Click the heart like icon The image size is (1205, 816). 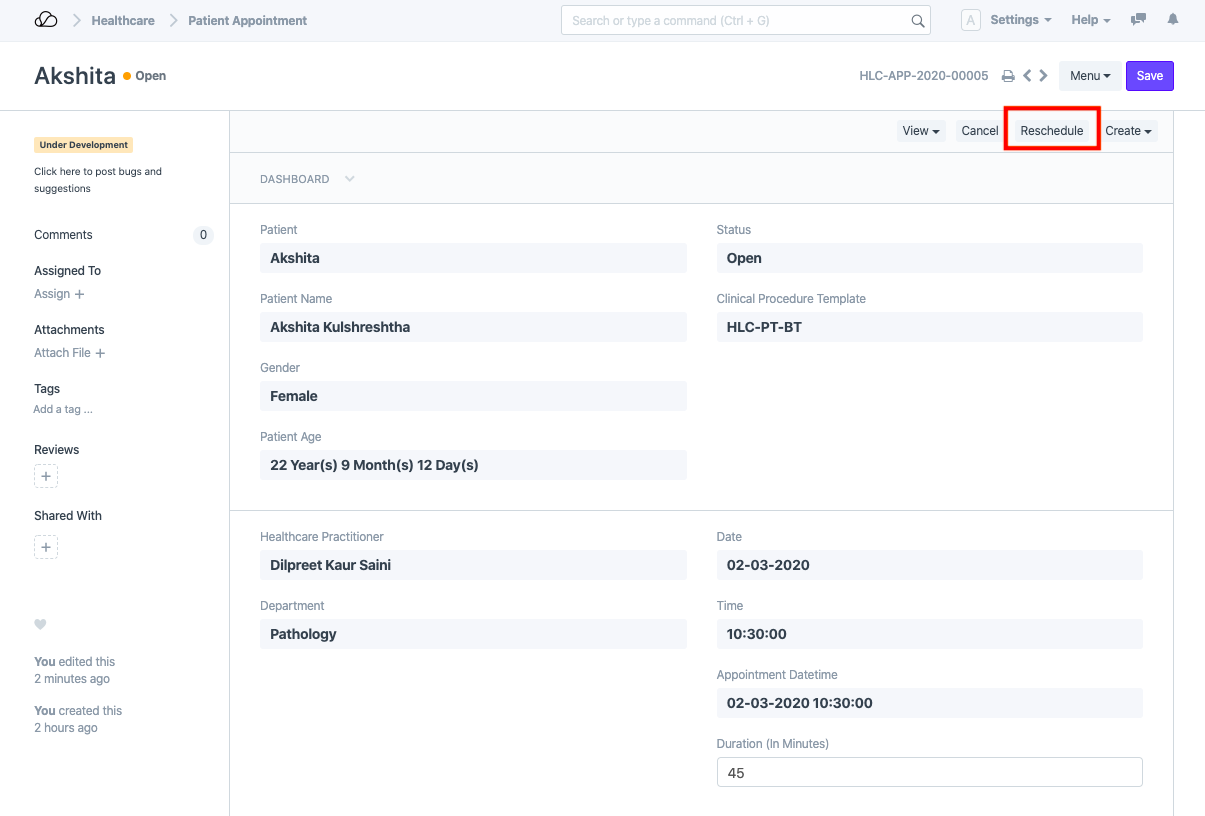(x=41, y=625)
